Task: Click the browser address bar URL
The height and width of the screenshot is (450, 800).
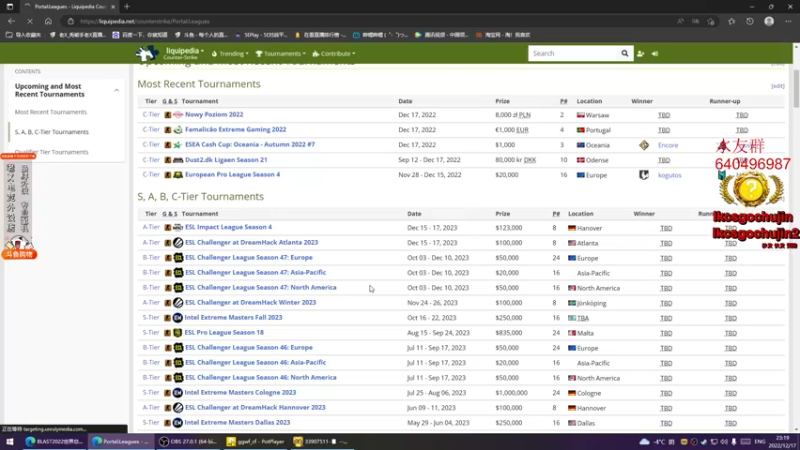Action: tap(145, 21)
